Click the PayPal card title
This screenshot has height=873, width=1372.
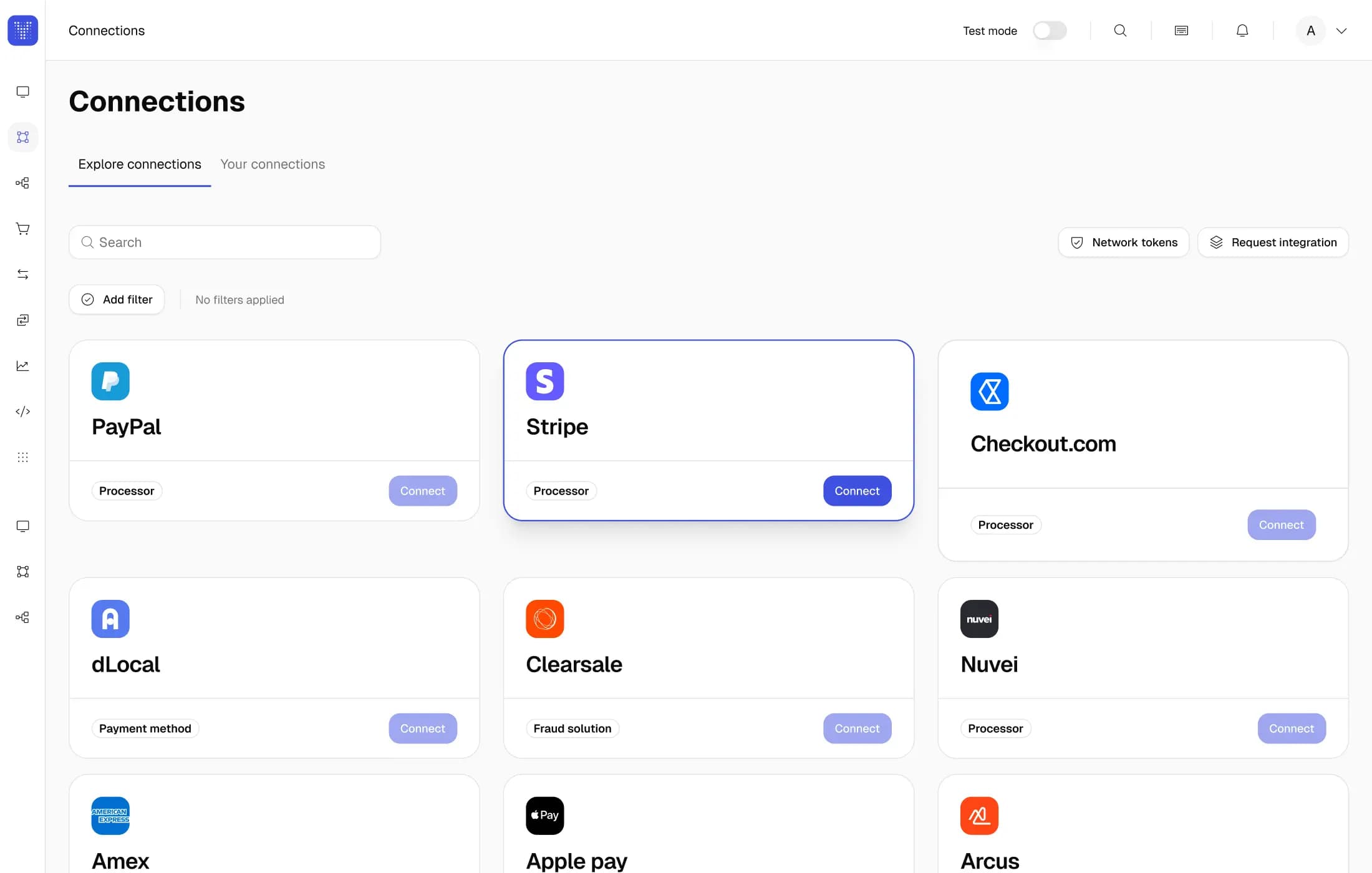(127, 427)
